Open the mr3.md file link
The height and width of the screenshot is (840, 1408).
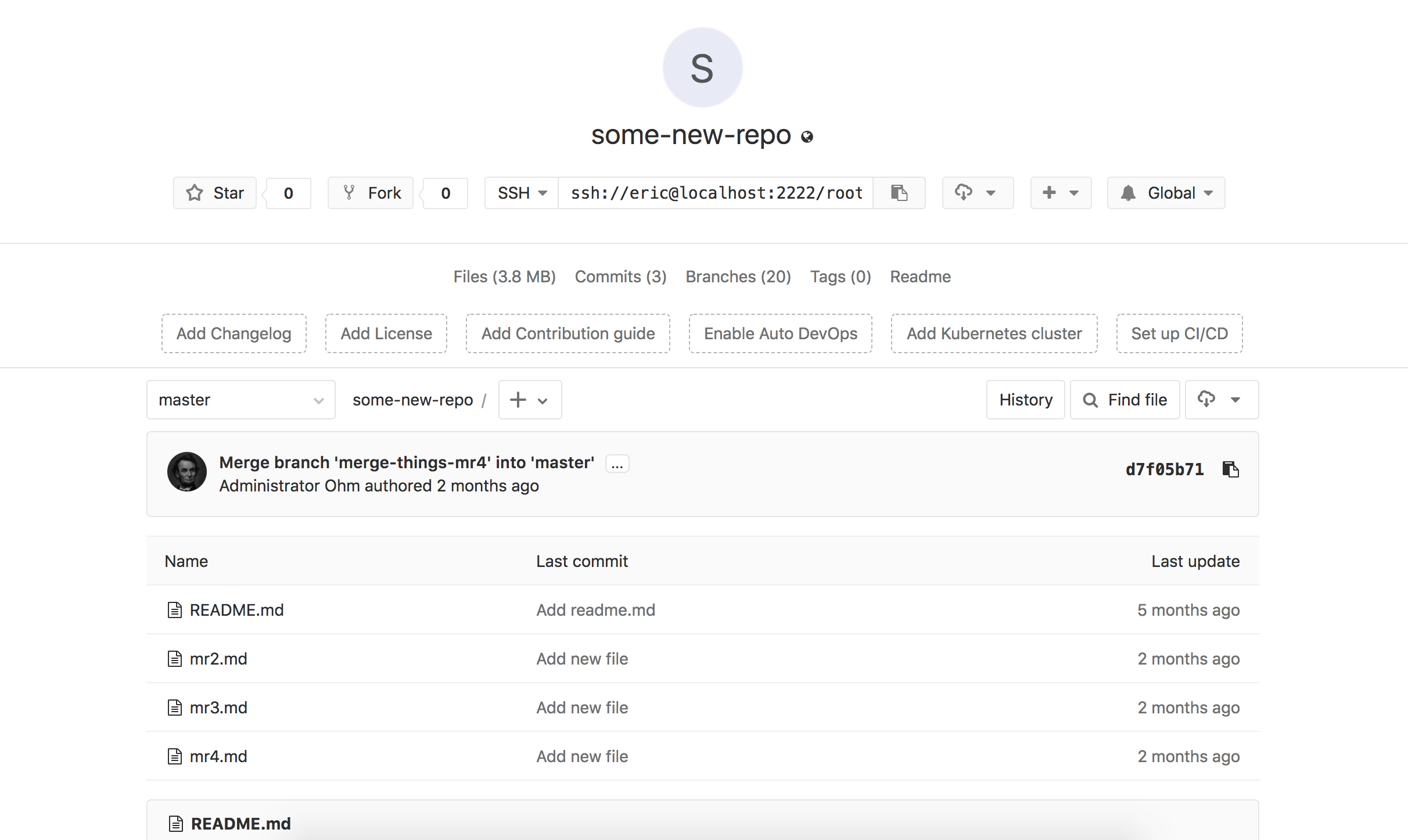tap(218, 708)
